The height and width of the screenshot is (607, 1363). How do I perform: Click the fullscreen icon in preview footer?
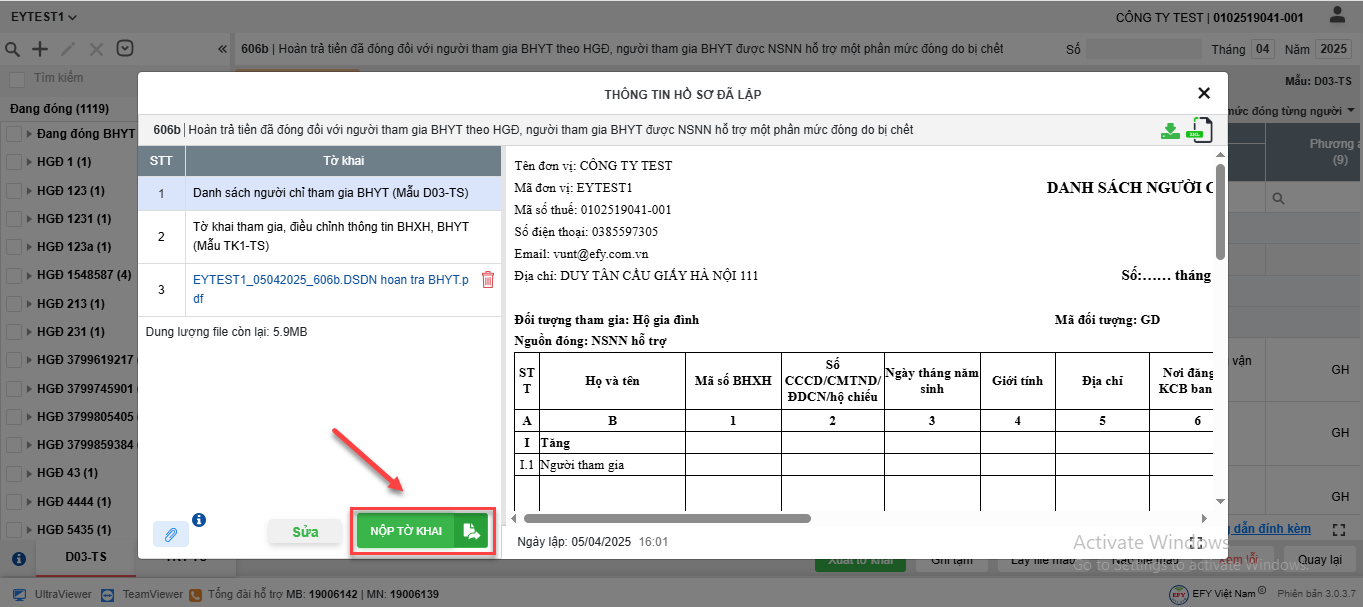[1195, 542]
